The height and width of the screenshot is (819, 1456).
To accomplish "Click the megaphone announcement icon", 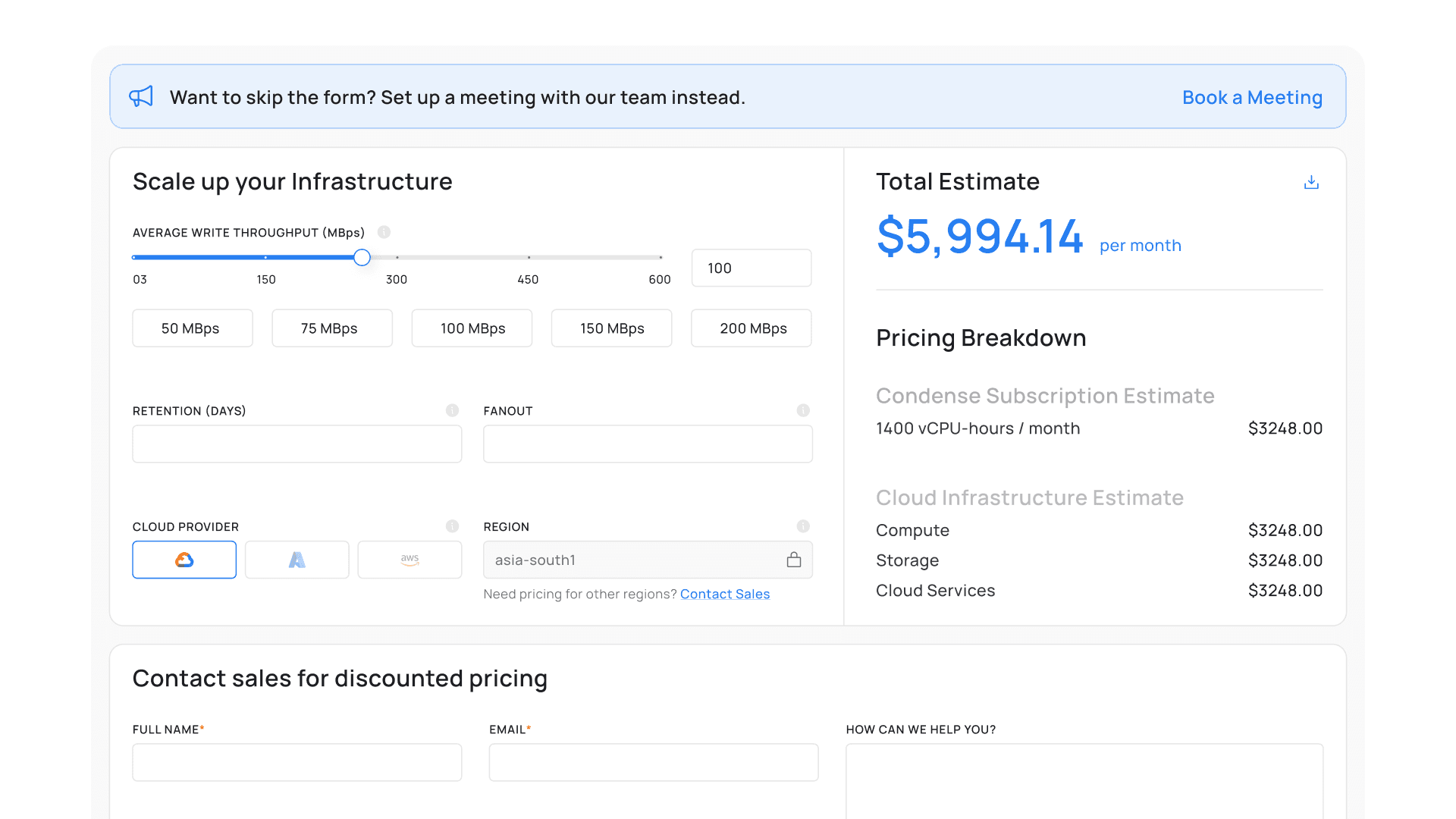I will click(141, 96).
